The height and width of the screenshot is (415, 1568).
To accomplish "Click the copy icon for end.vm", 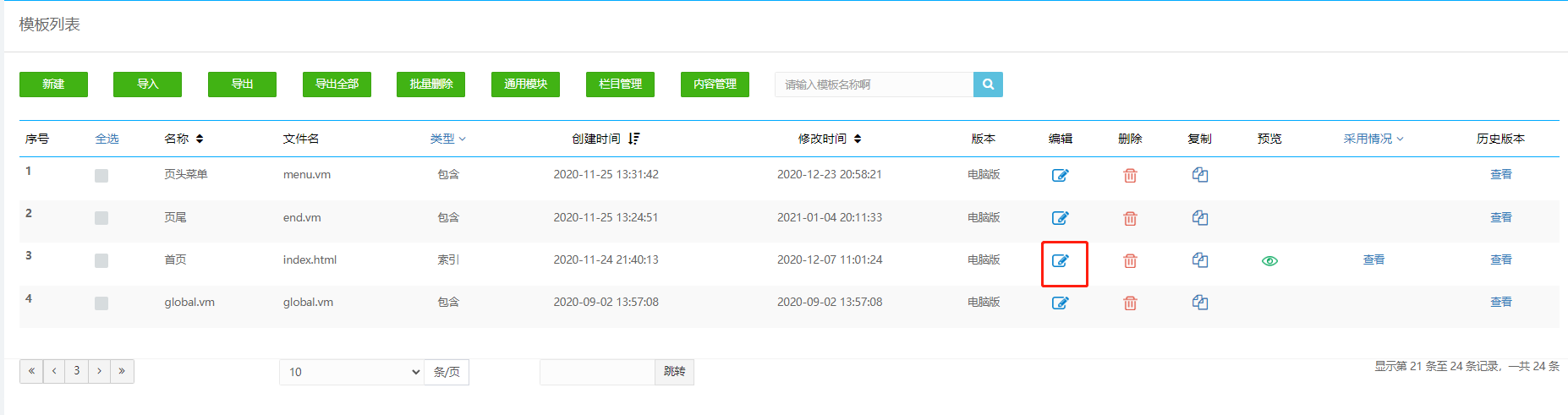I will (x=1199, y=218).
